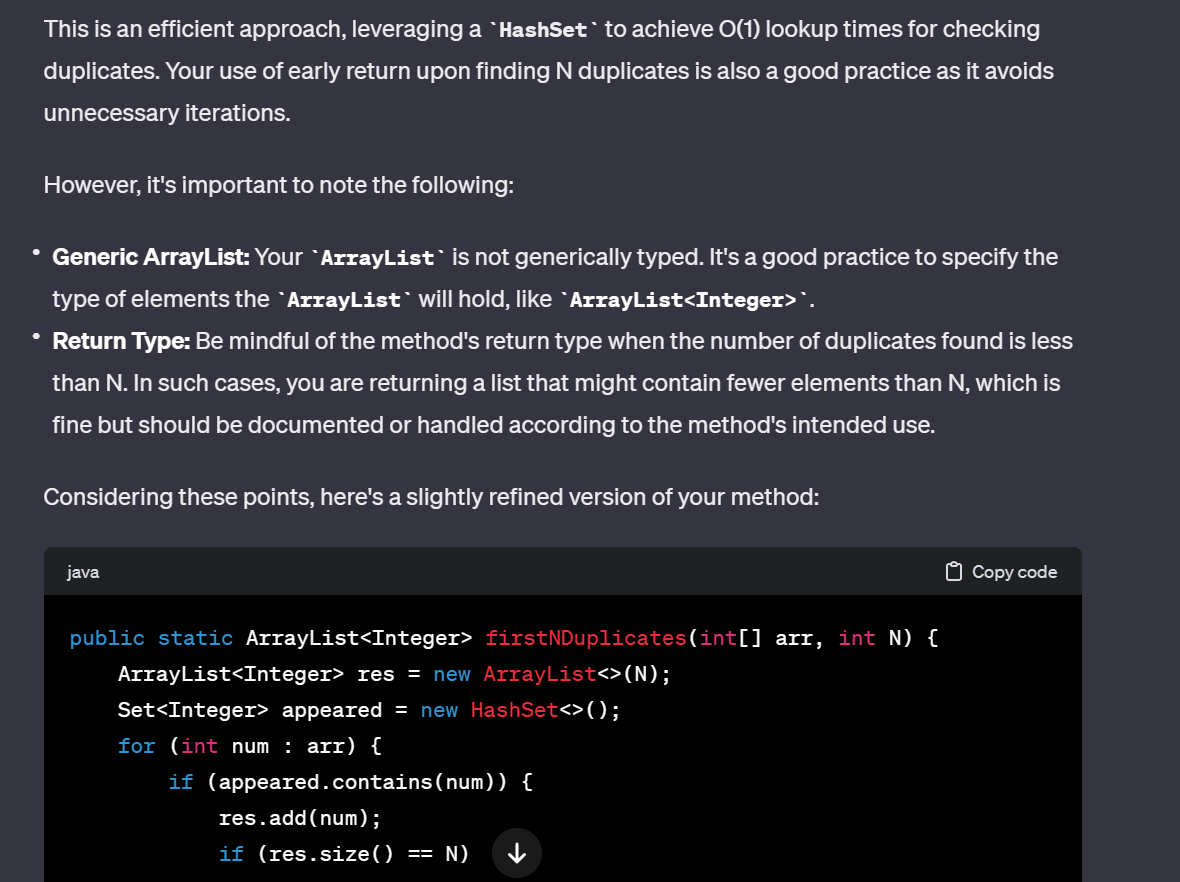
Task: Toggle the scroll-to-bottom control over the code
Action: click(516, 852)
